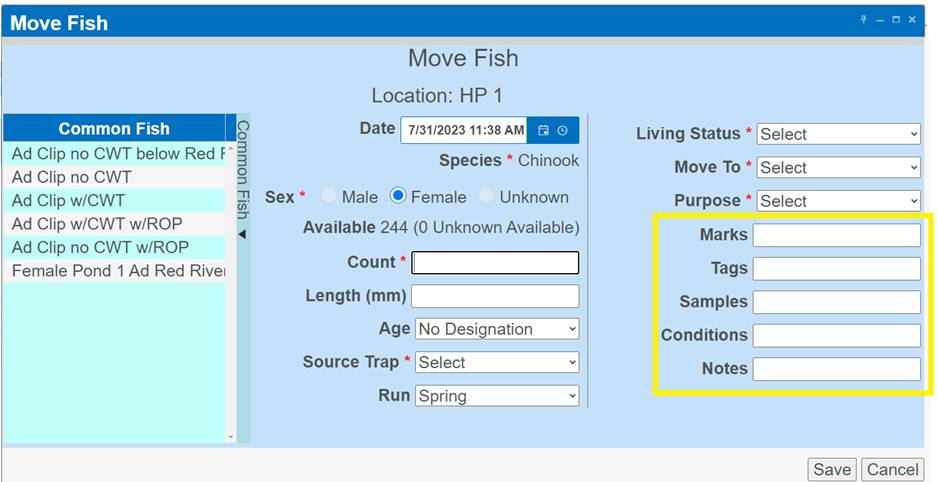The image size is (937, 482).
Task: Expand the Move To dropdown
Action: pyautogui.click(x=838, y=167)
